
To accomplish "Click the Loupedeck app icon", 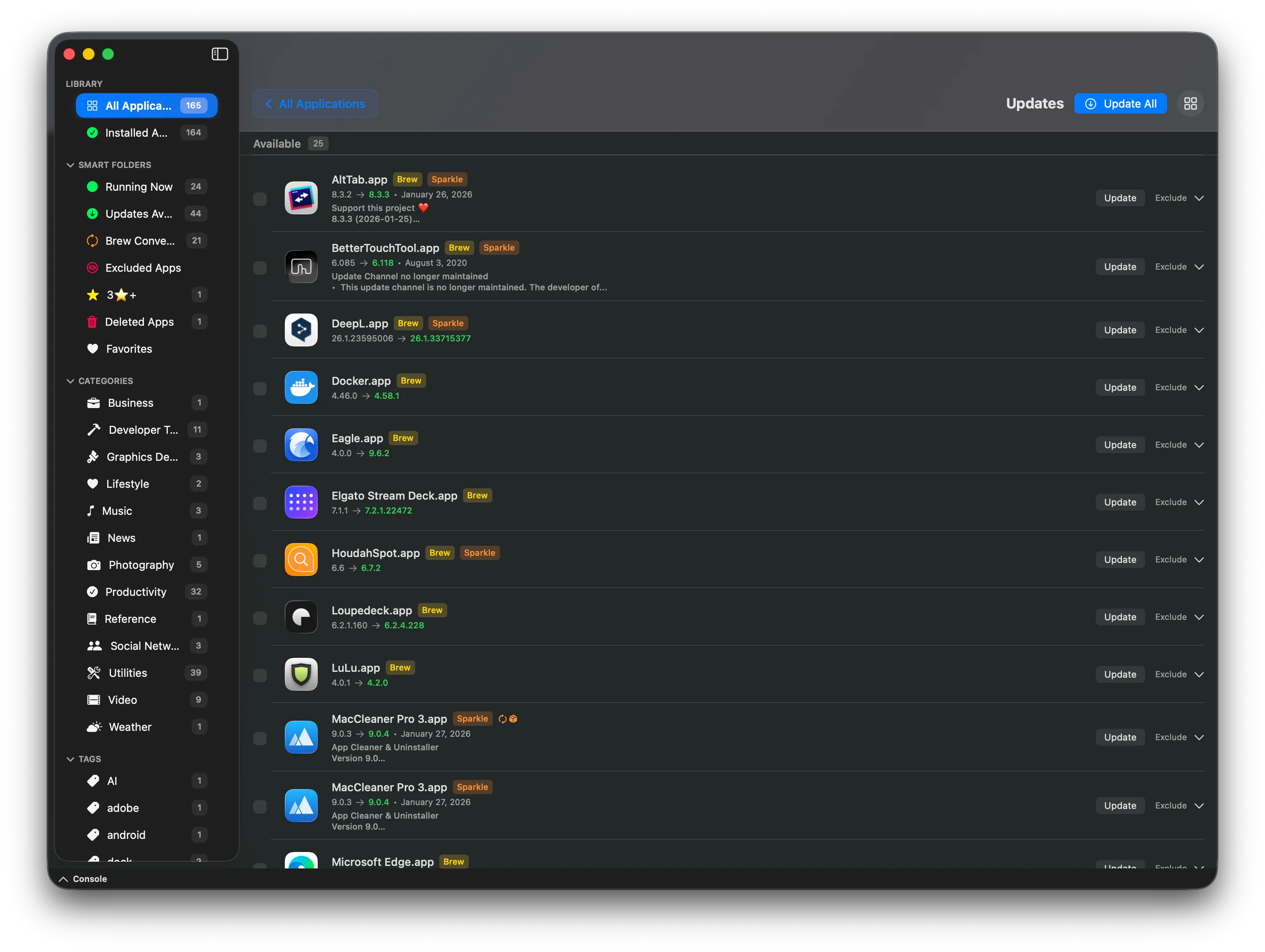I will pyautogui.click(x=301, y=617).
